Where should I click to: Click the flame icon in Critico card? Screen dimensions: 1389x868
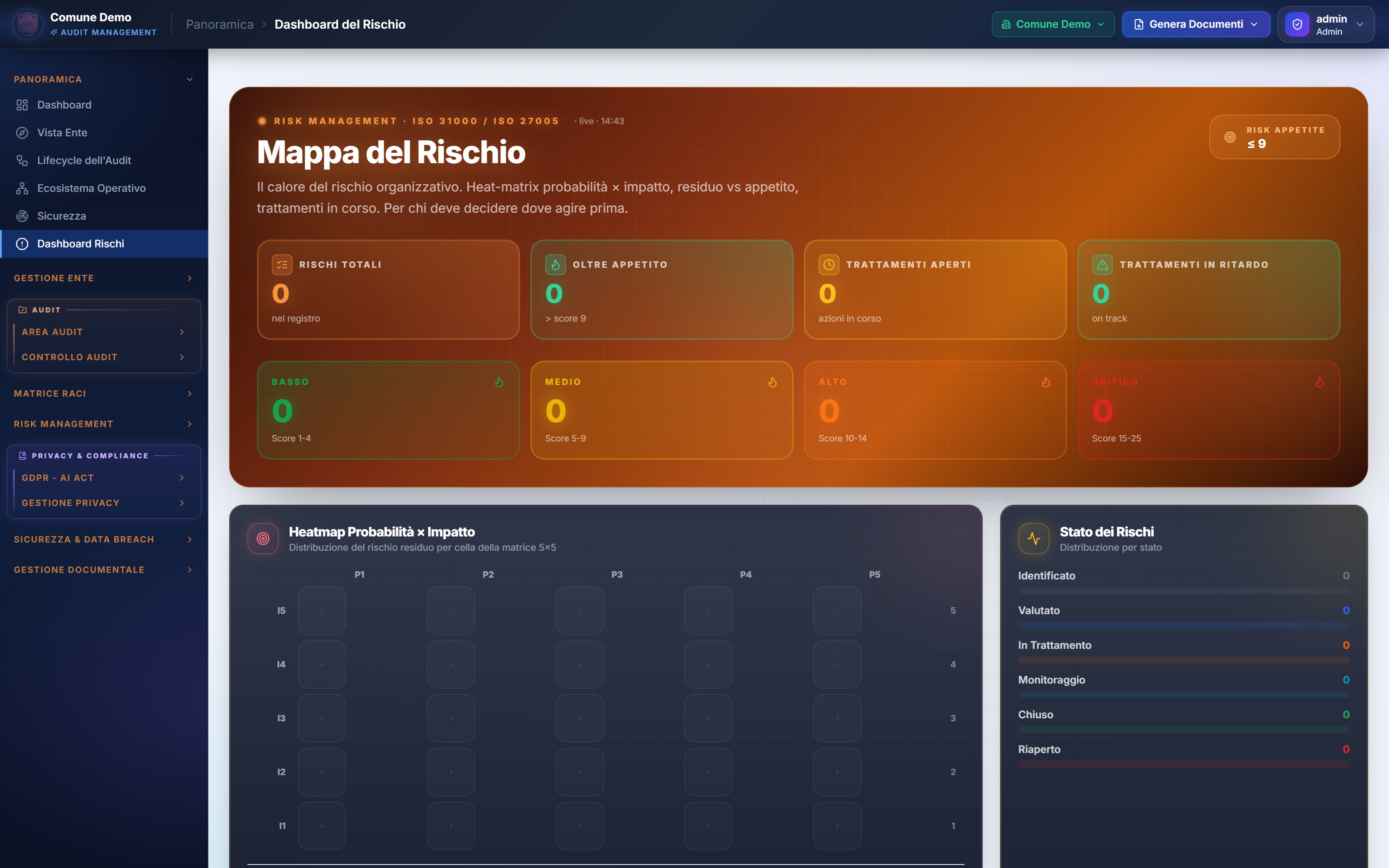coord(1320,382)
